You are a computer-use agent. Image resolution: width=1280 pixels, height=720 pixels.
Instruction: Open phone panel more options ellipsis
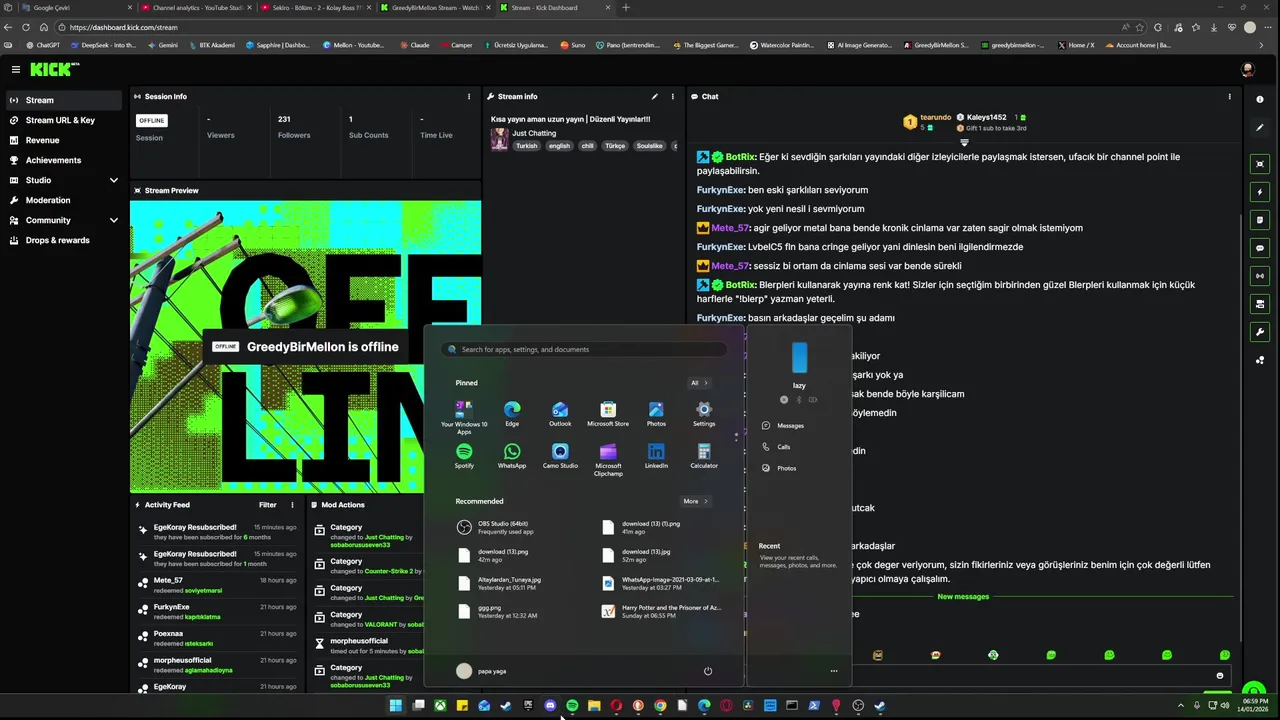(834, 671)
